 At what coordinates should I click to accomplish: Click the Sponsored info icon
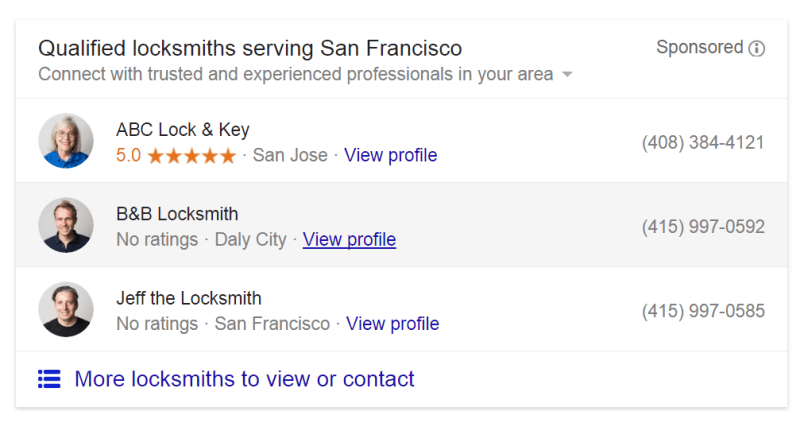coord(757,48)
